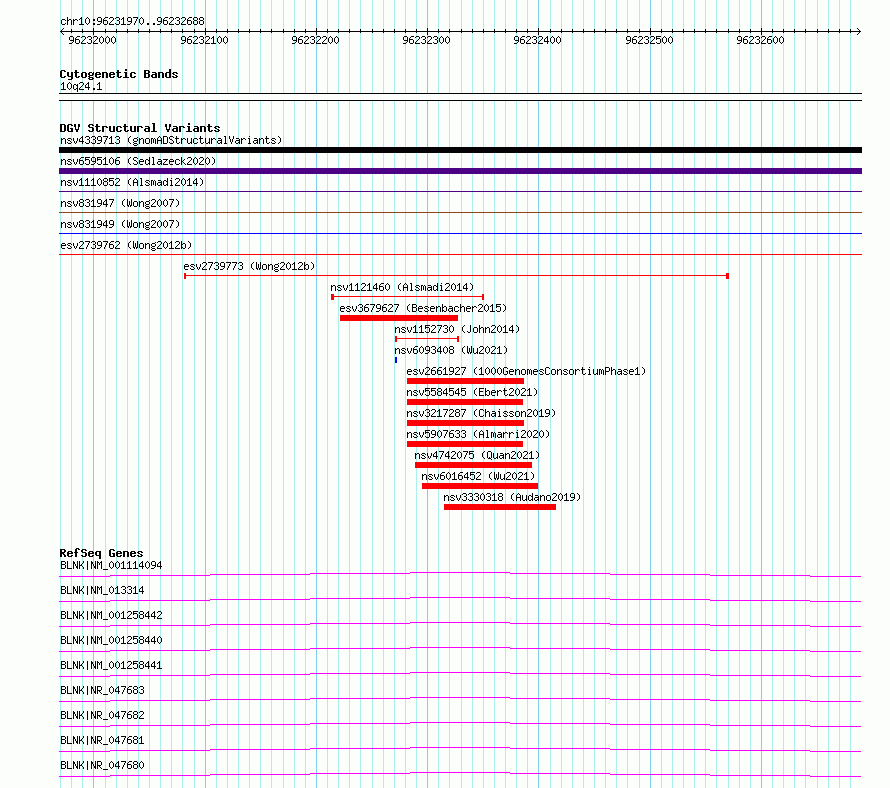Click the red esv3679627 variant bar
This screenshot has width=890, height=788.
tap(399, 318)
